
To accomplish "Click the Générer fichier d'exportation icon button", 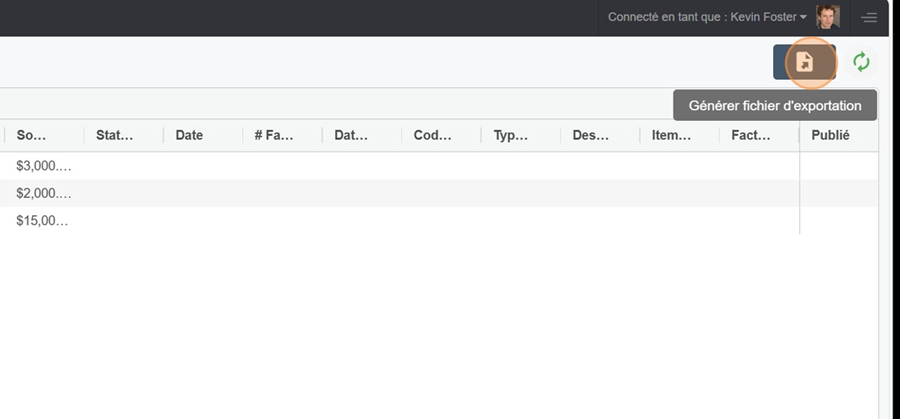I will click(x=804, y=62).
